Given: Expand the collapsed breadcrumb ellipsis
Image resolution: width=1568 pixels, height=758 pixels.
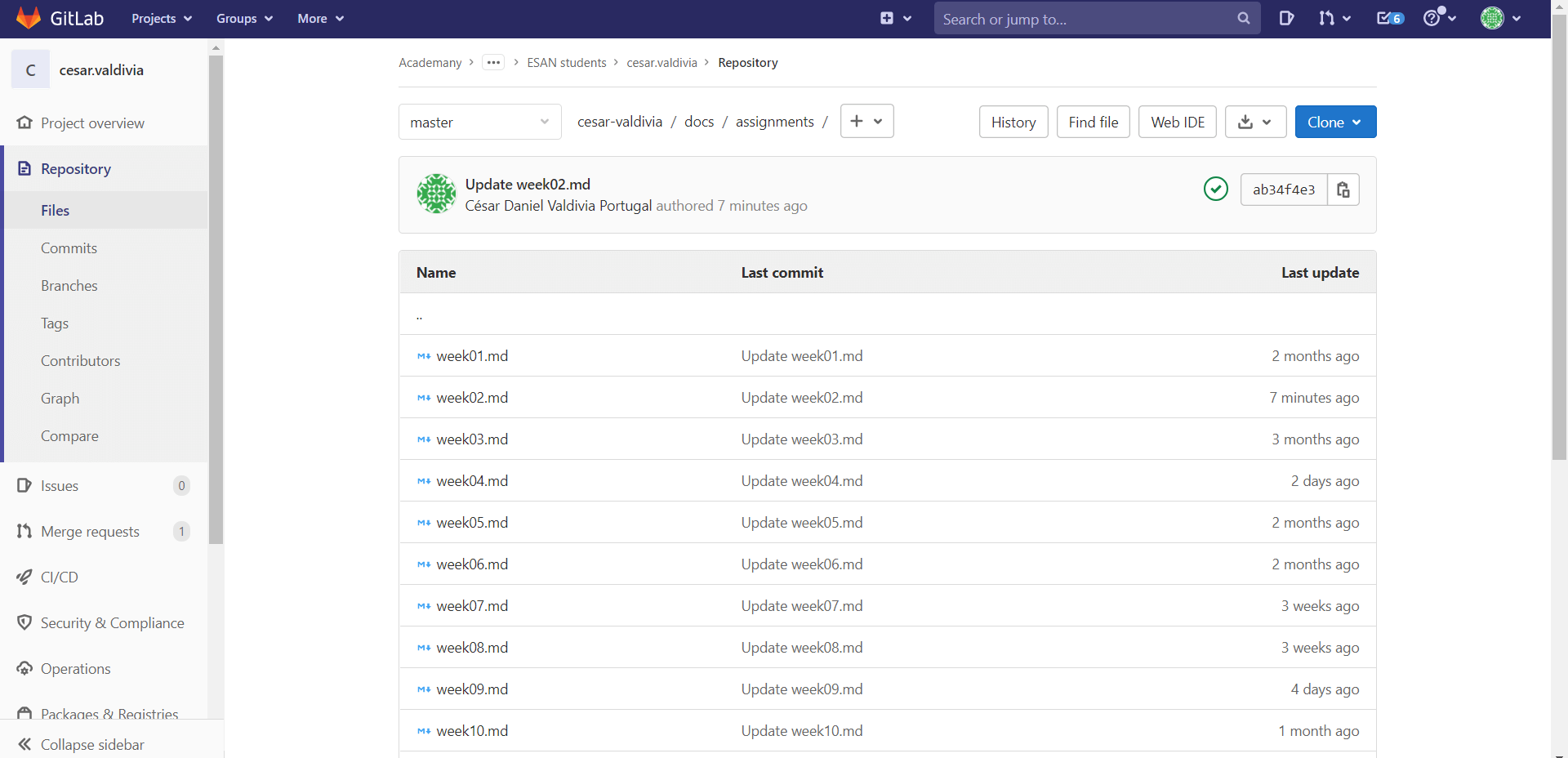Looking at the screenshot, I should point(493,63).
